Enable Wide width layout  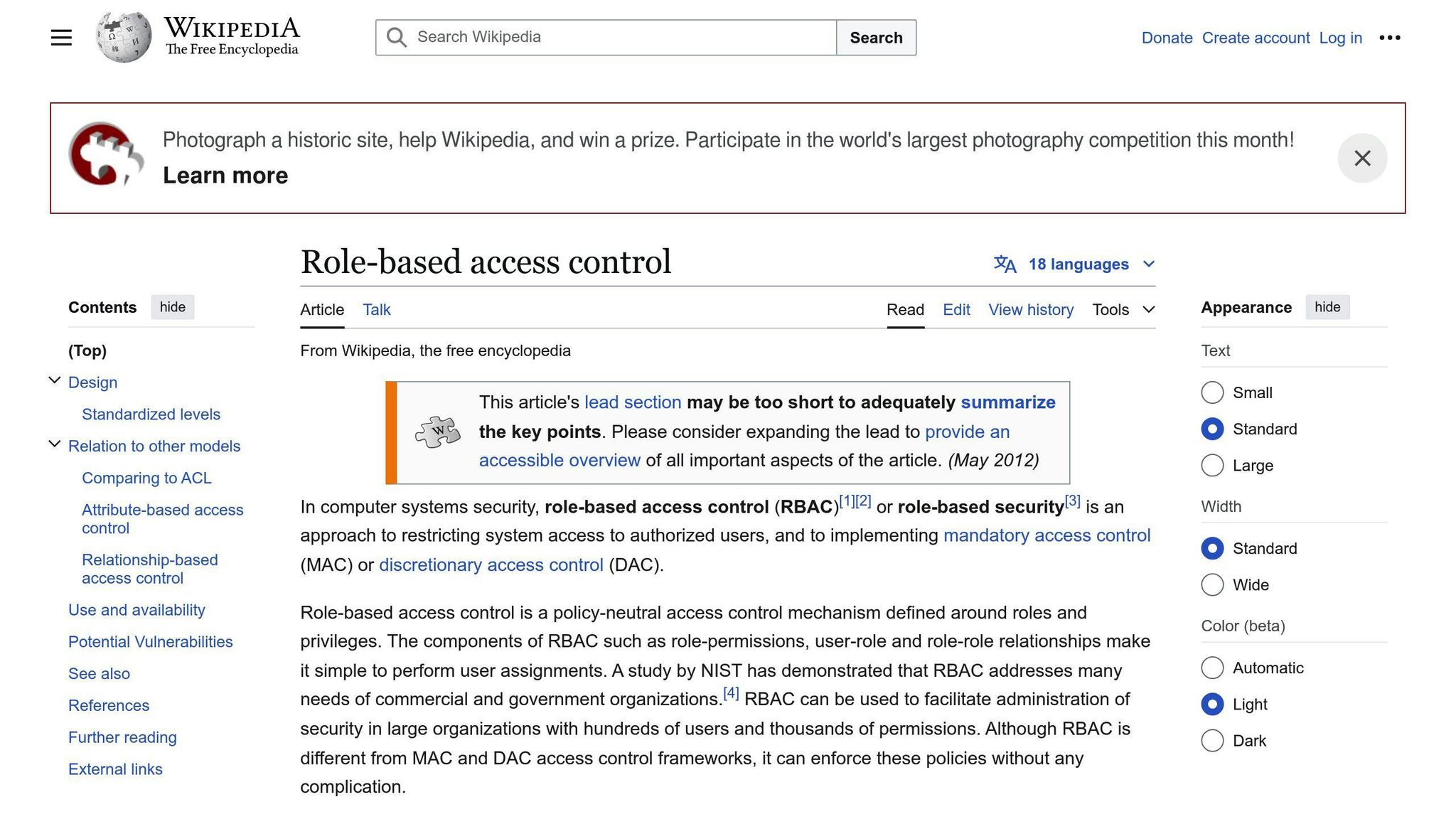(1212, 584)
